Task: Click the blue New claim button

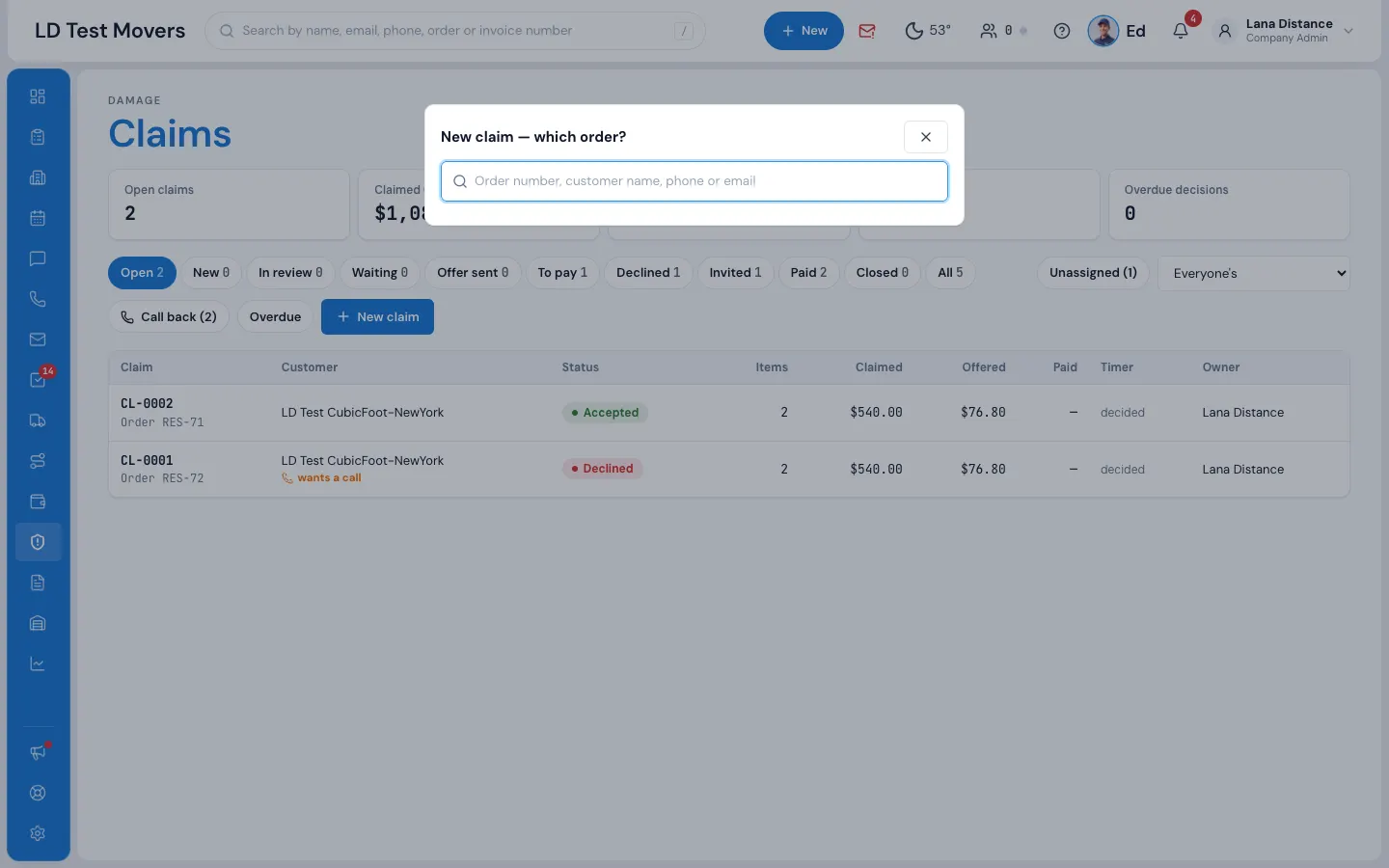Action: (x=377, y=316)
